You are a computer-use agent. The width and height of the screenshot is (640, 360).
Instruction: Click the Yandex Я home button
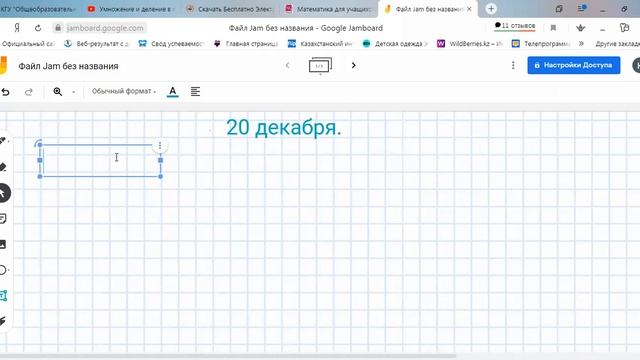(17, 27)
